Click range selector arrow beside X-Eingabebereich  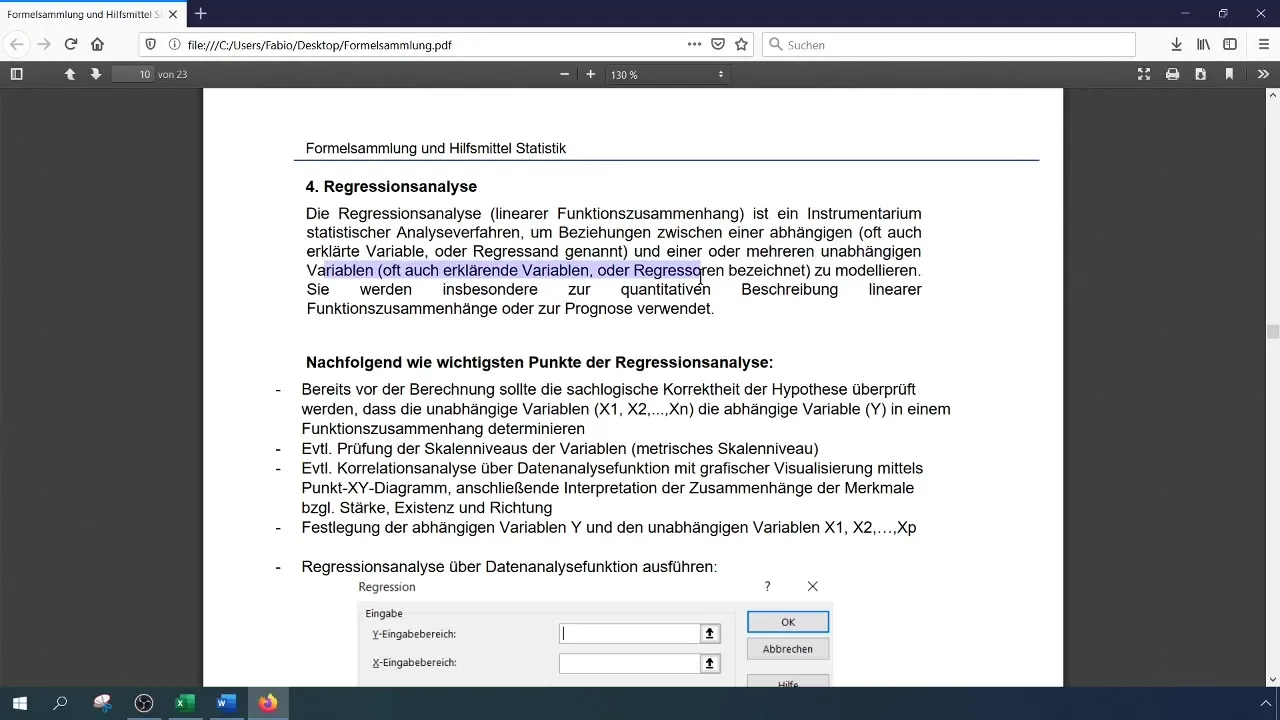pos(710,663)
